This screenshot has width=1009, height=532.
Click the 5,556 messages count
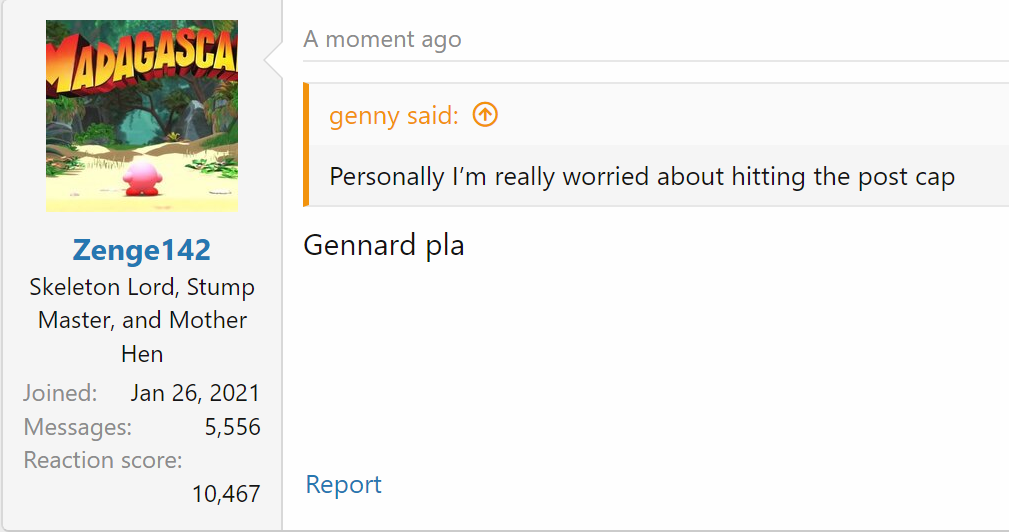[x=232, y=427]
